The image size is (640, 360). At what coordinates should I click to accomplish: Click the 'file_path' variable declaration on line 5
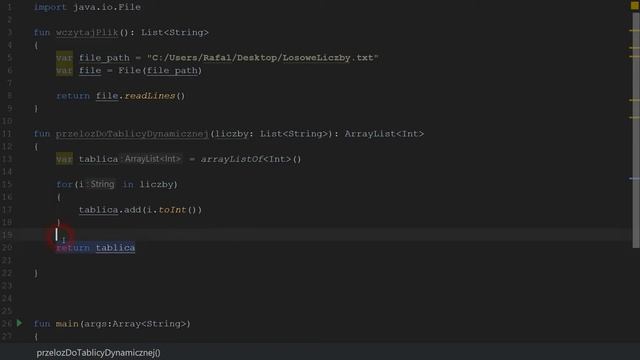point(104,58)
